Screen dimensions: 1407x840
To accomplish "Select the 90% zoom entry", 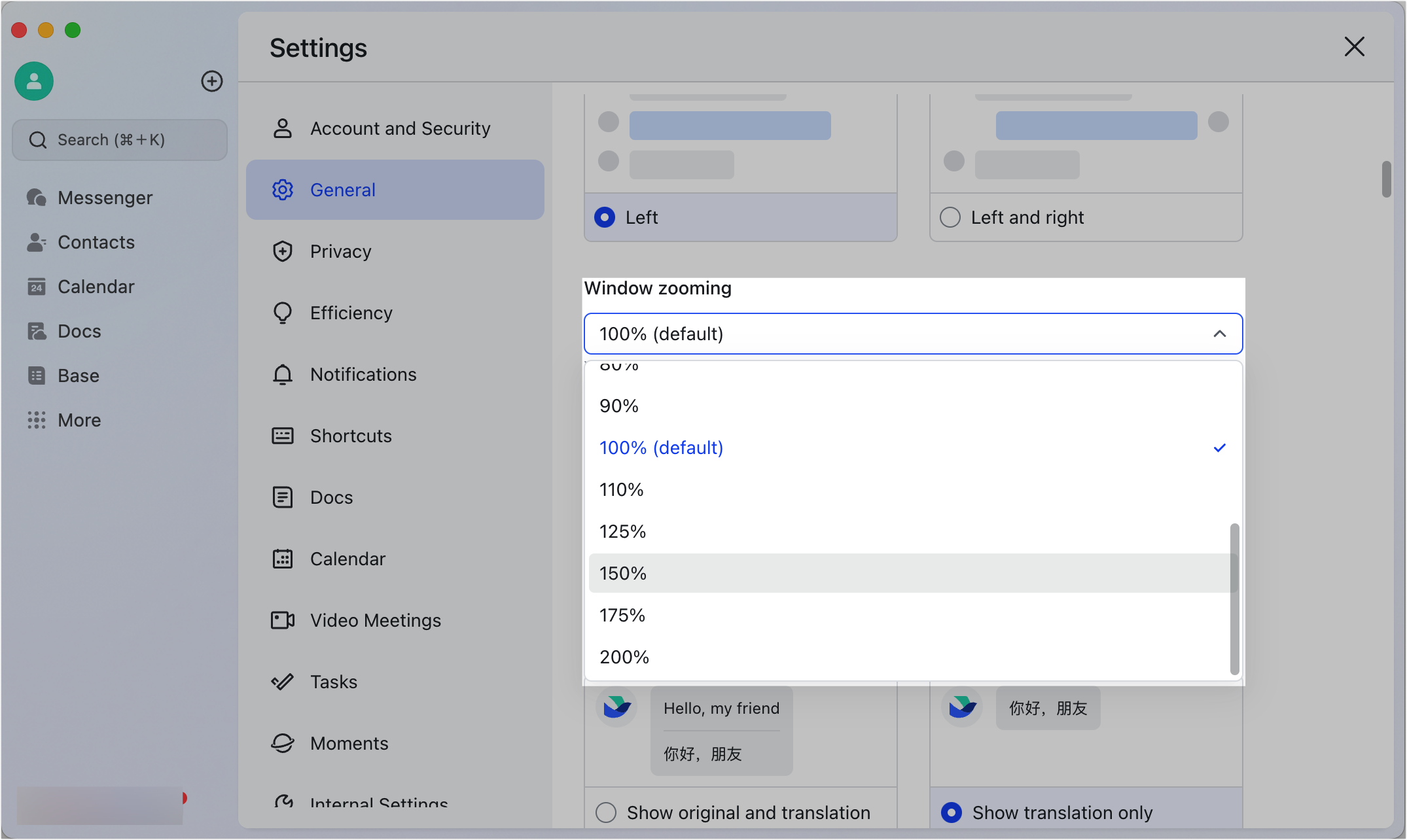I will click(619, 406).
